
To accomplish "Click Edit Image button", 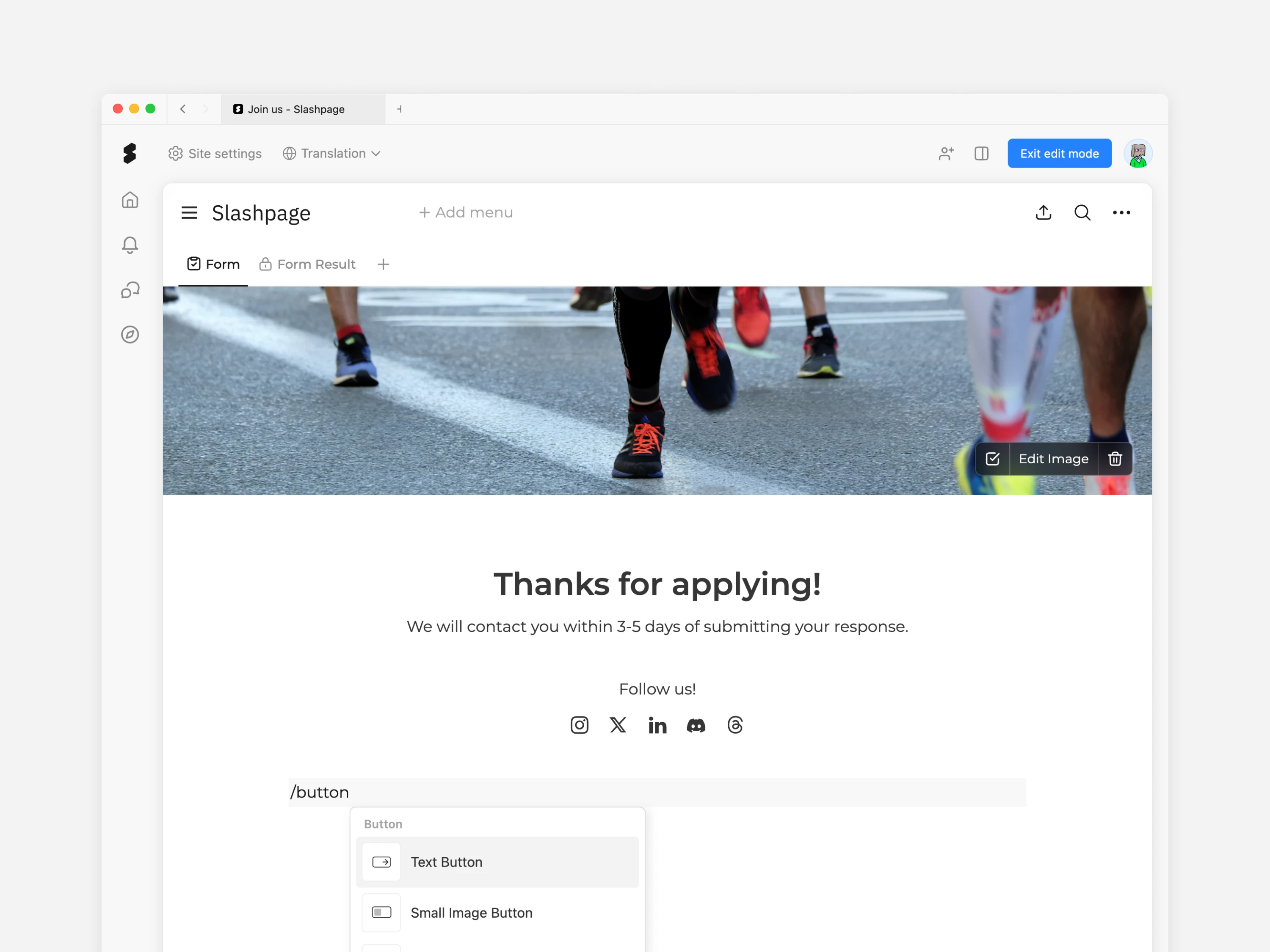I will (1053, 459).
